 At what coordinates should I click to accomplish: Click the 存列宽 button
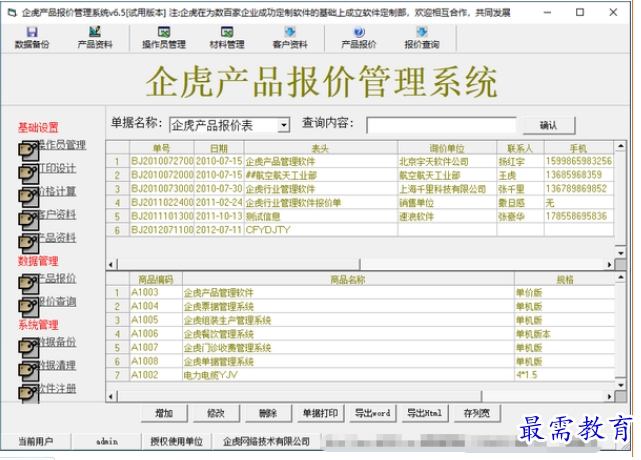point(477,413)
